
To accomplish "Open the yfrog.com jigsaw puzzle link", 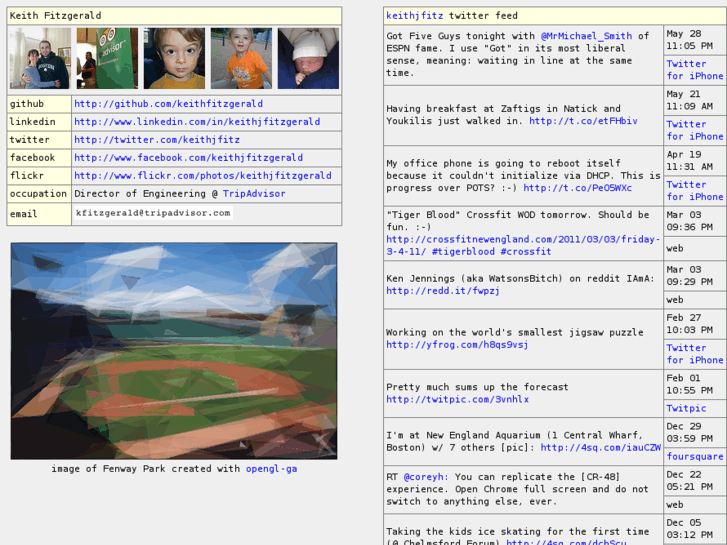I will (x=457, y=345).
